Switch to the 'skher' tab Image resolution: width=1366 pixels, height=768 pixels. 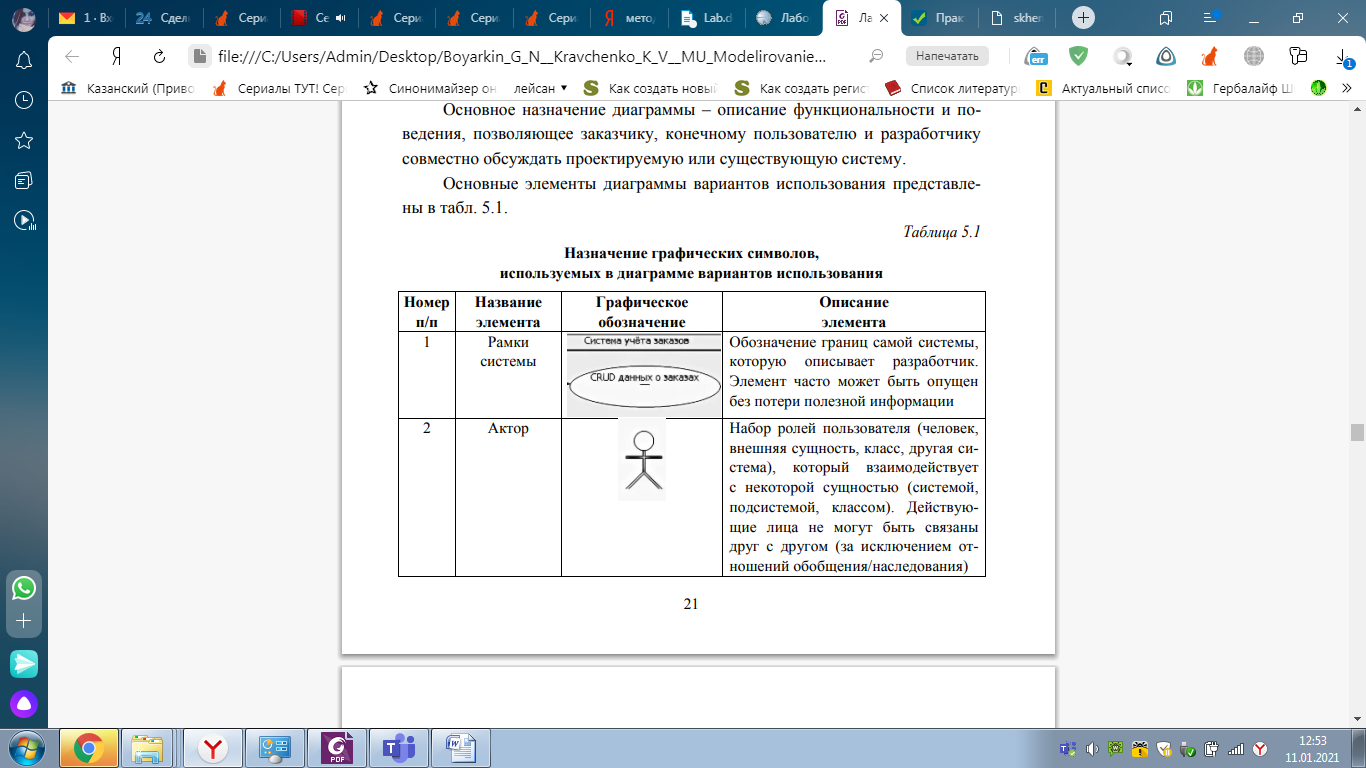coord(1017,17)
